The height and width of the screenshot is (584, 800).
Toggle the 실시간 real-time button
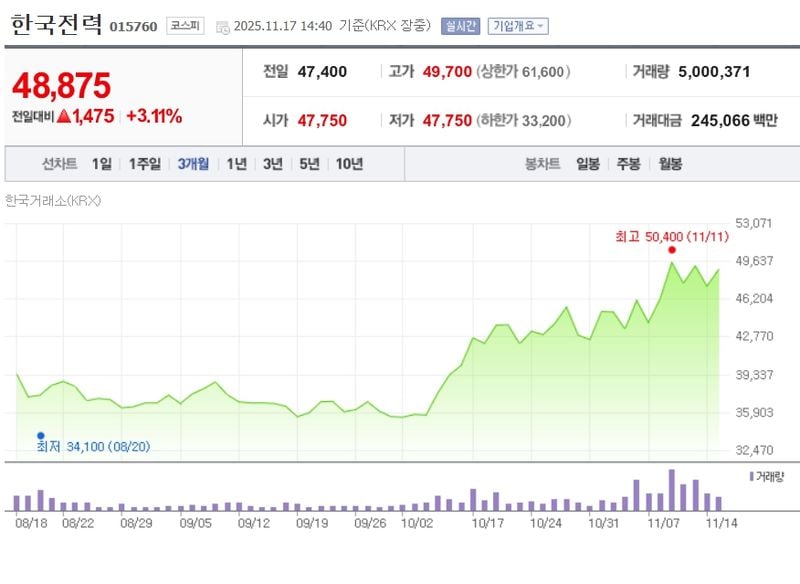[x=460, y=26]
